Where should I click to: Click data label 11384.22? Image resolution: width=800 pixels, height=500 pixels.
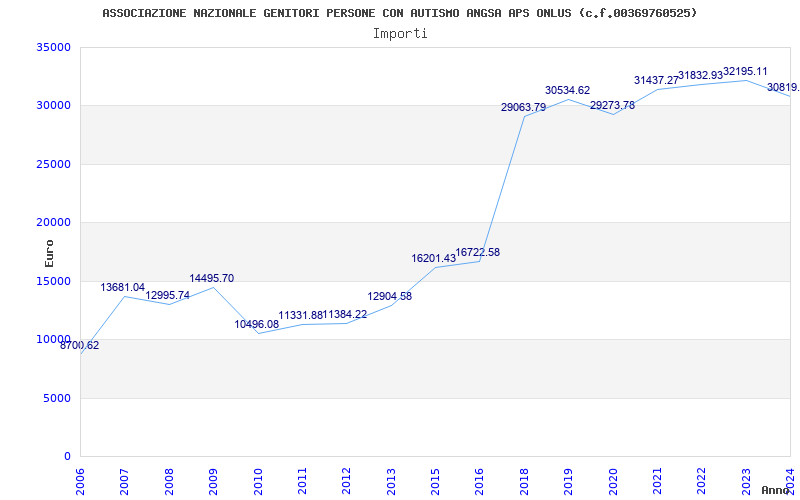coord(345,315)
